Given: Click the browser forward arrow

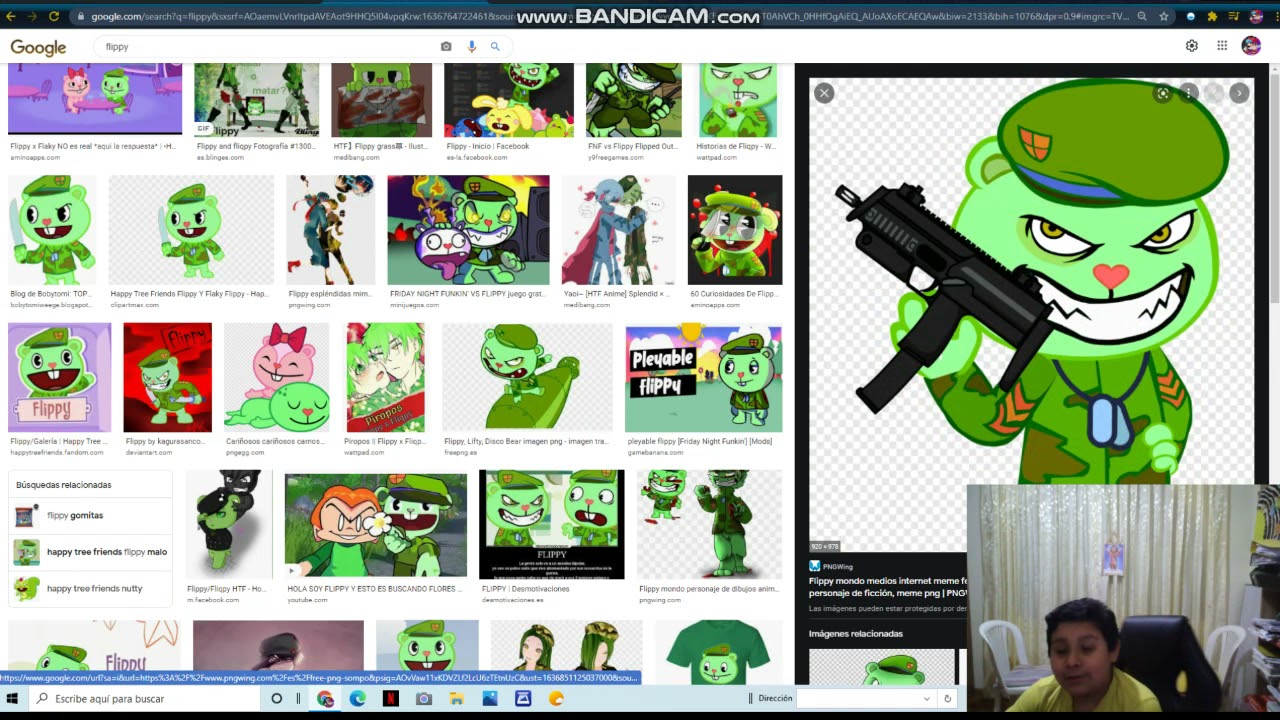Looking at the screenshot, I should tap(32, 16).
